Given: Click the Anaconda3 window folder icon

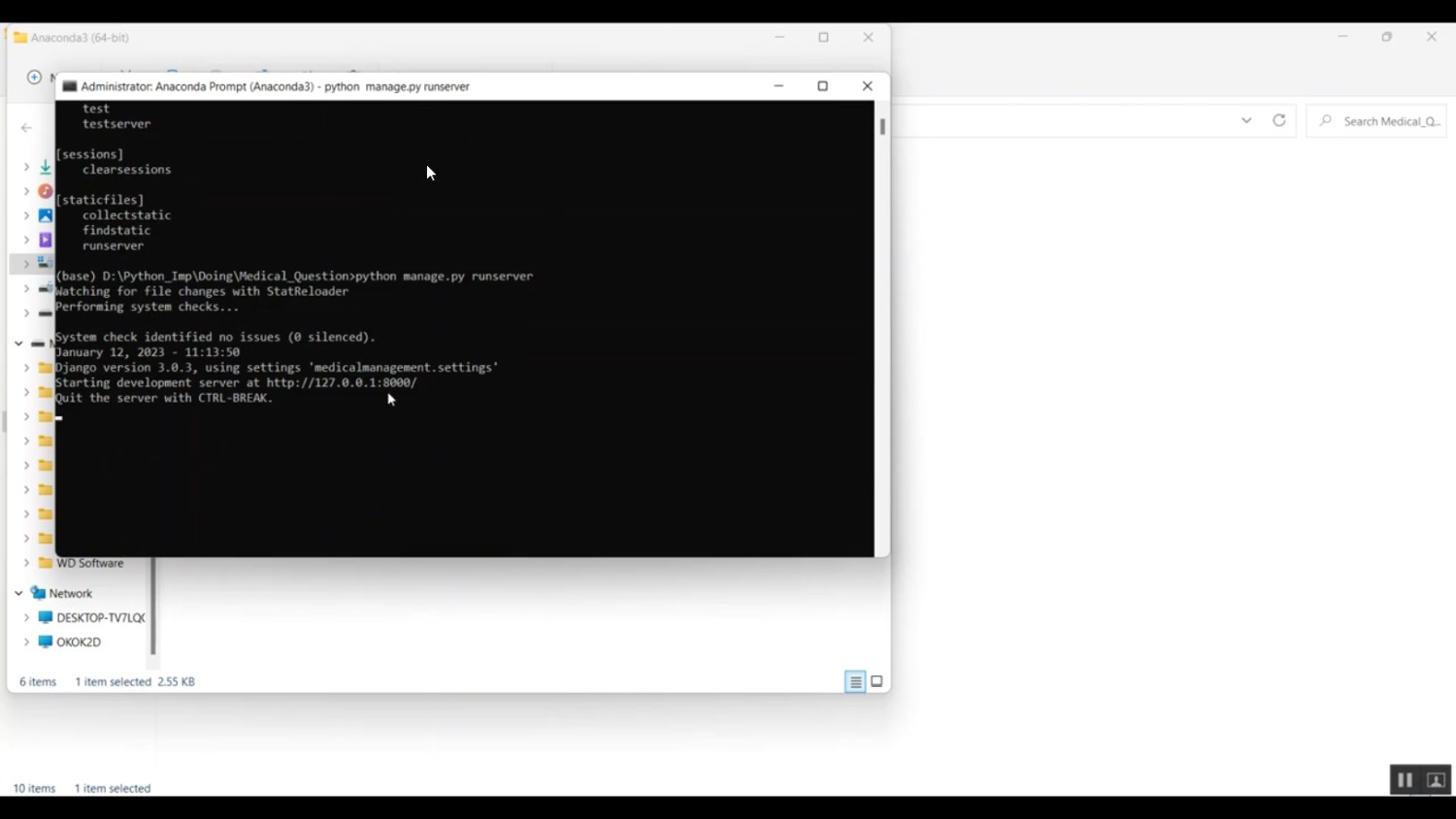Looking at the screenshot, I should pyautogui.click(x=19, y=38).
